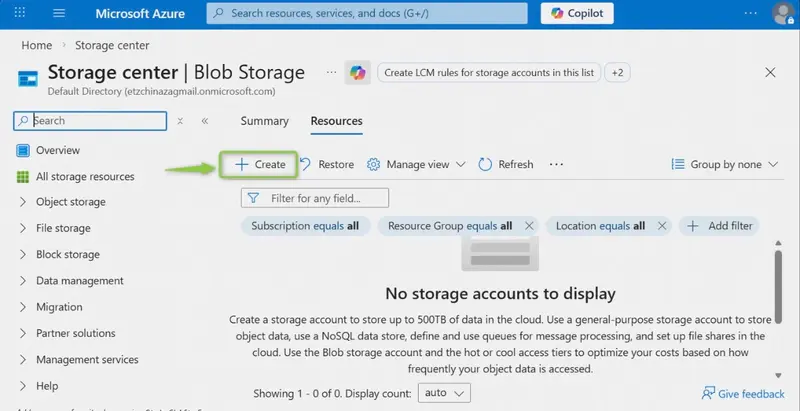Open the header ellipsis more options
The width and height of the screenshot is (800, 411).
coord(751,13)
